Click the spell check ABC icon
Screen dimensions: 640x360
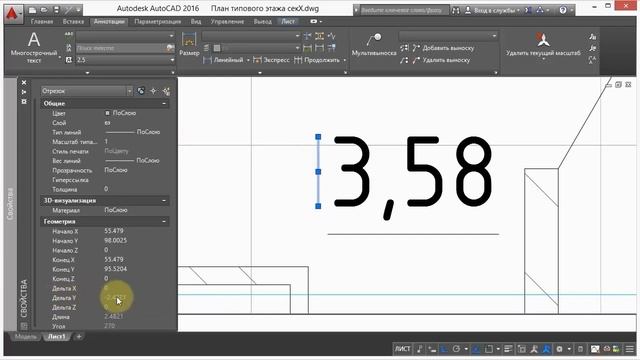[69, 36]
